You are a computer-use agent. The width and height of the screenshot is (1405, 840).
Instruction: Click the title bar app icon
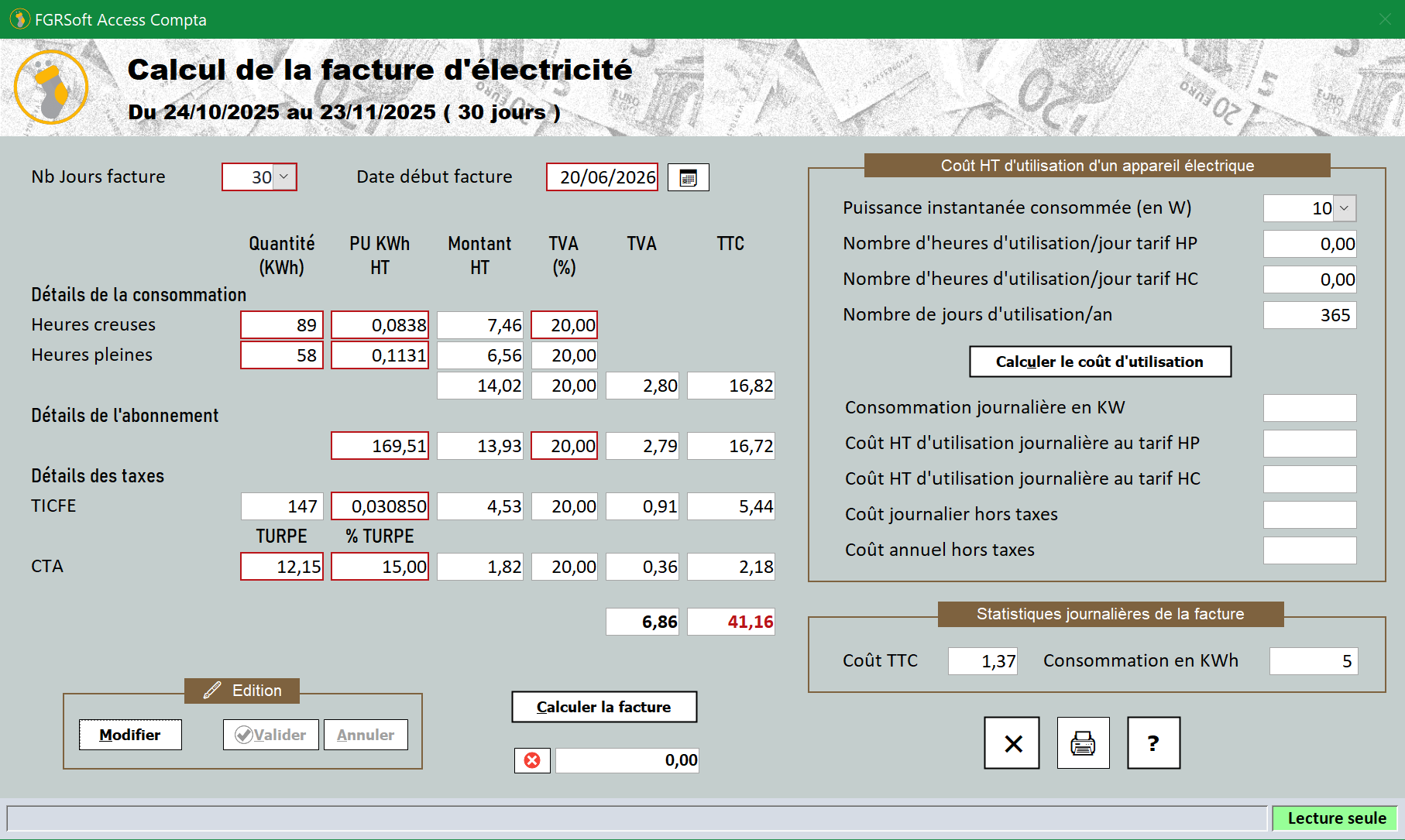(x=19, y=19)
